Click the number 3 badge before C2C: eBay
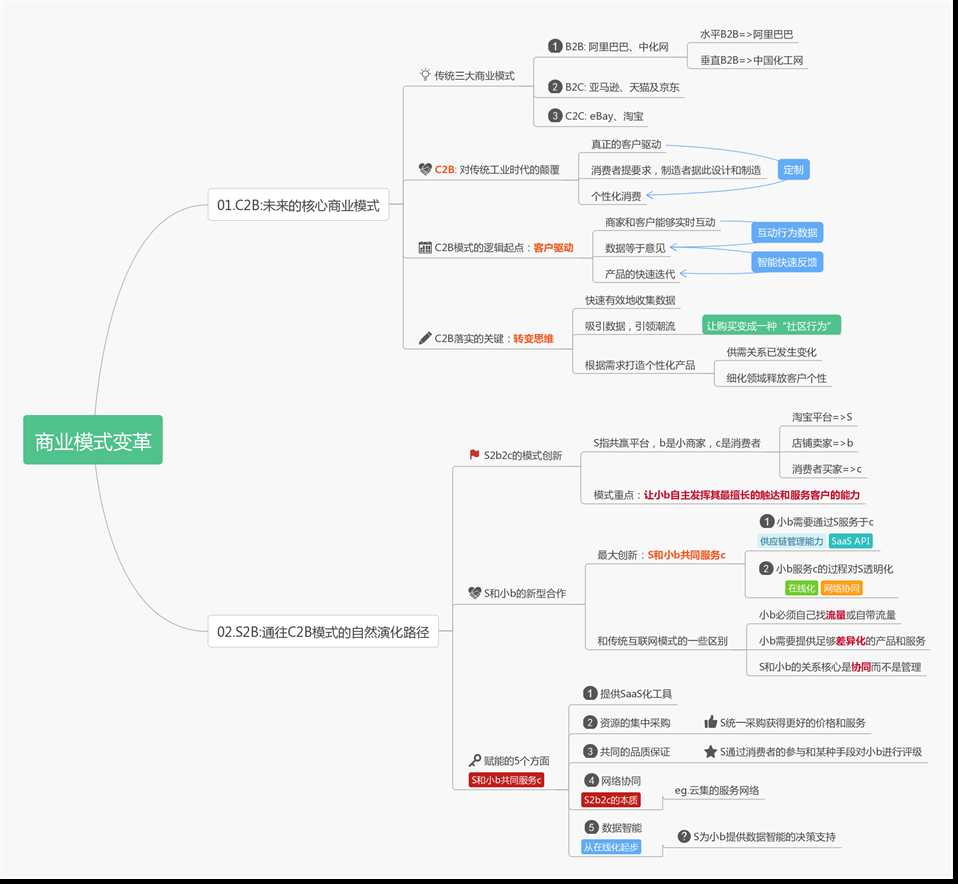The image size is (958, 884). pyautogui.click(x=555, y=115)
